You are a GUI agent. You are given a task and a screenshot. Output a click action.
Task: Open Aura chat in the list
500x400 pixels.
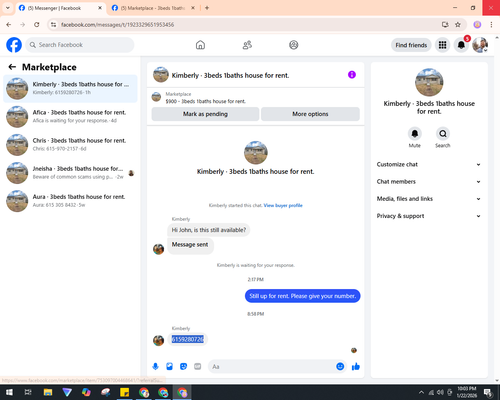click(x=70, y=201)
